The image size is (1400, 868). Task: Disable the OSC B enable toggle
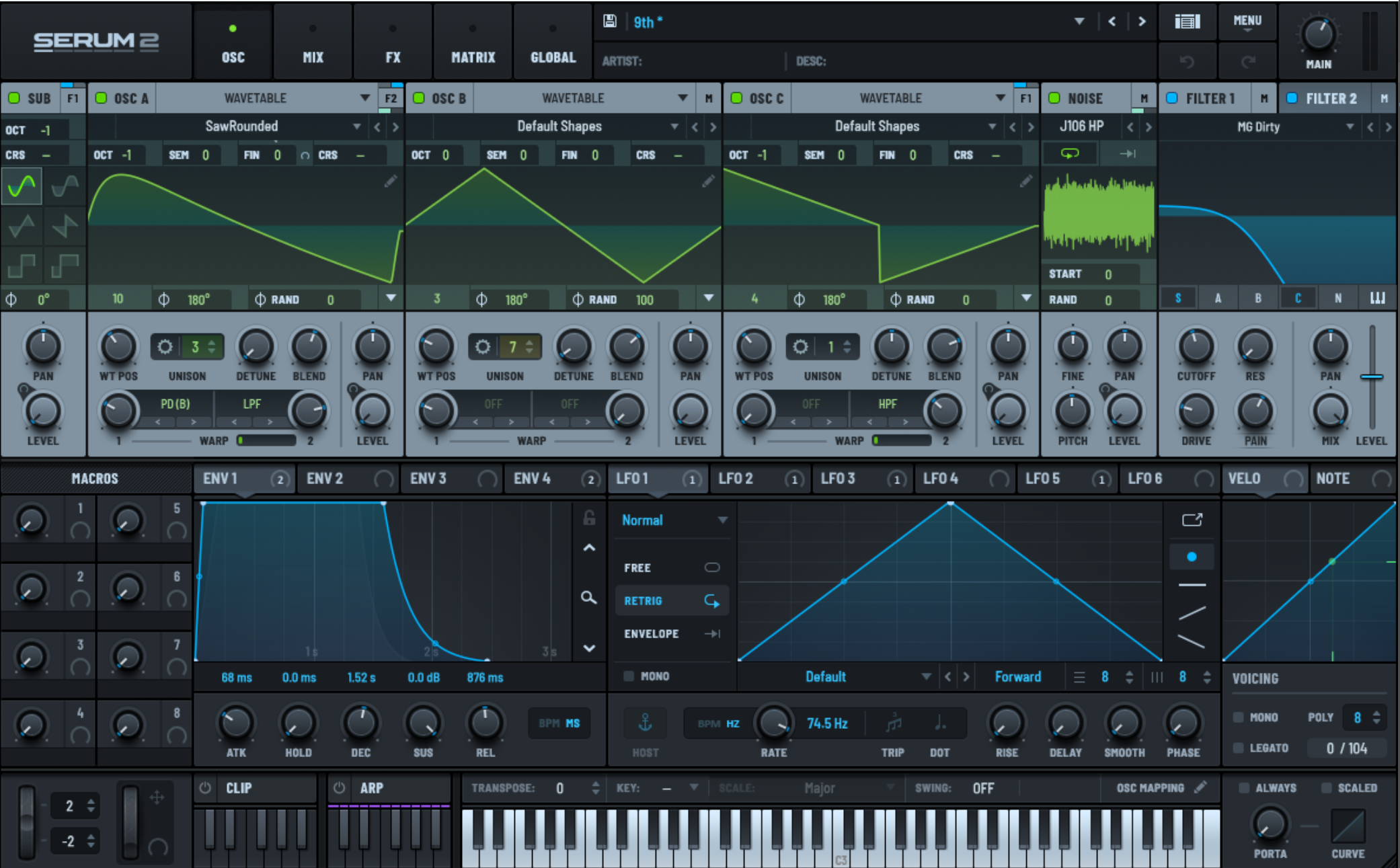pos(419,98)
